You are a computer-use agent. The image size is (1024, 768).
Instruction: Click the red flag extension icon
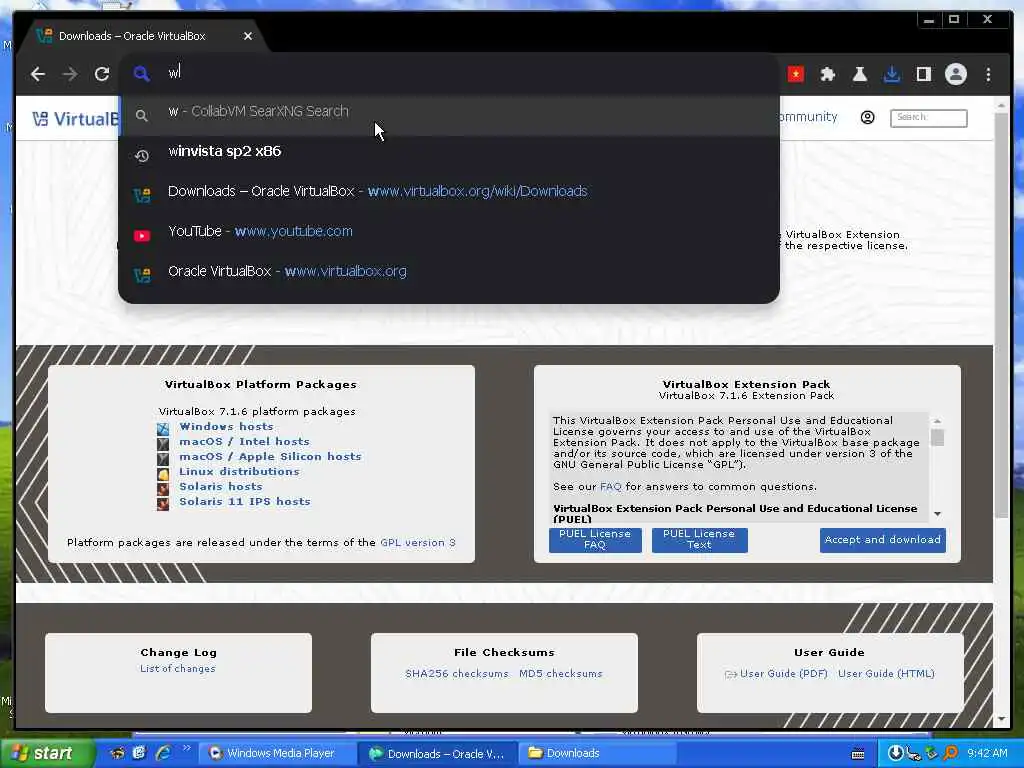click(795, 74)
